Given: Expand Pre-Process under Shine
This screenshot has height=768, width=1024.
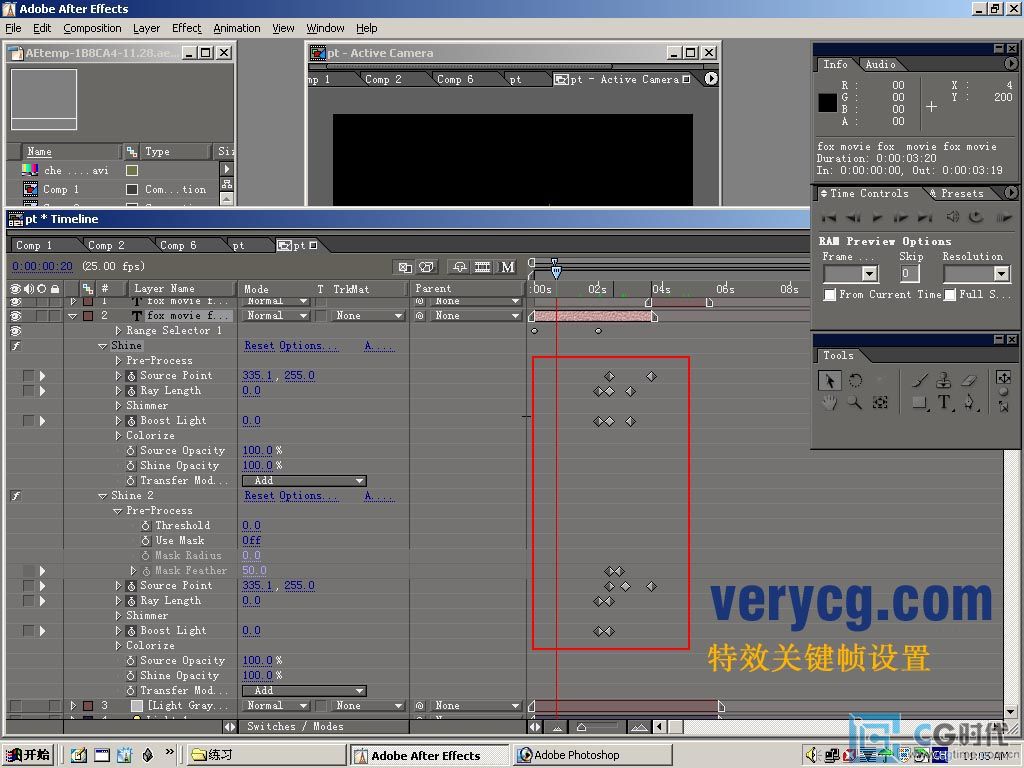Looking at the screenshot, I should pyautogui.click(x=118, y=360).
